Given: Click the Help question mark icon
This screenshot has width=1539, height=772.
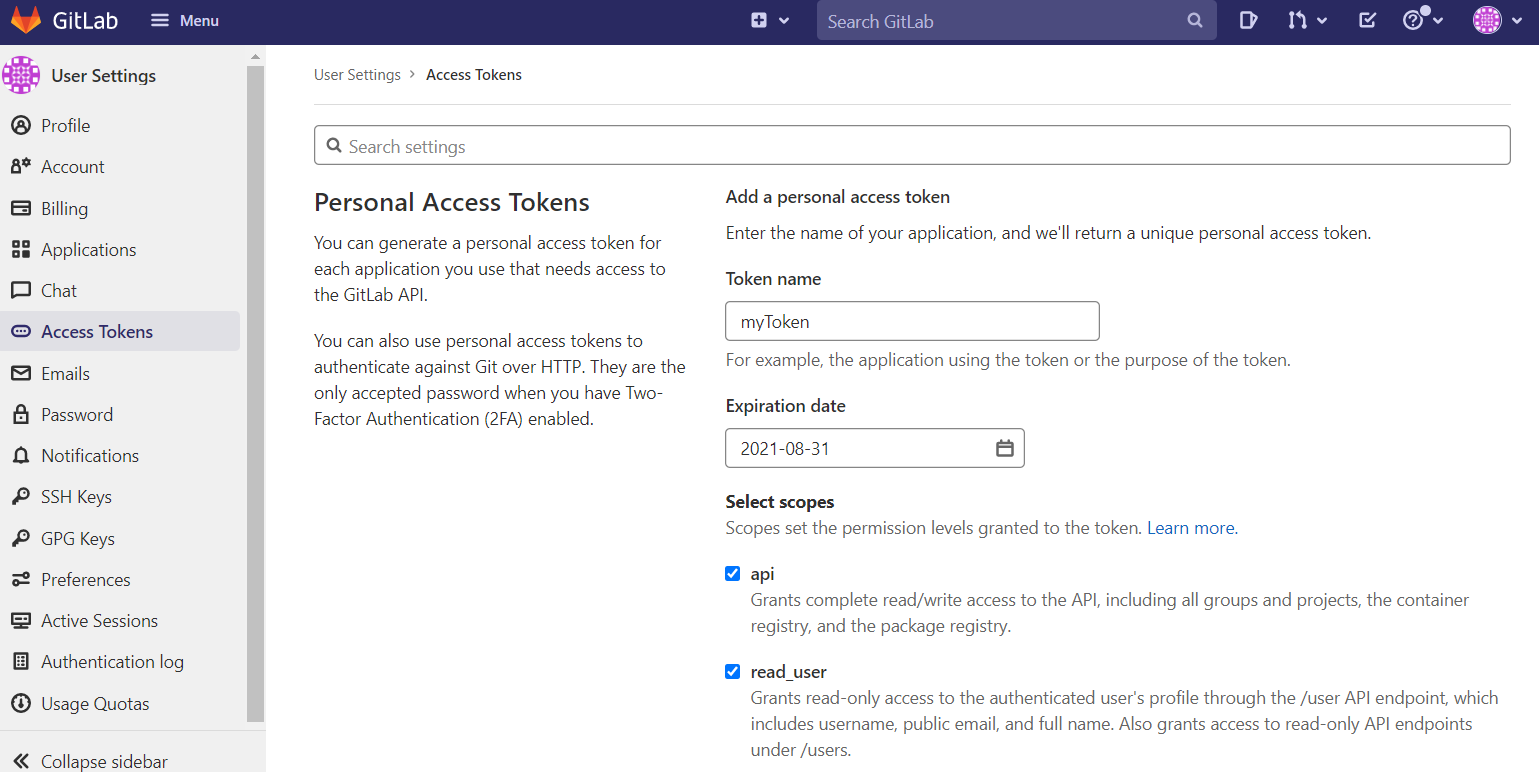Looking at the screenshot, I should point(1415,20).
